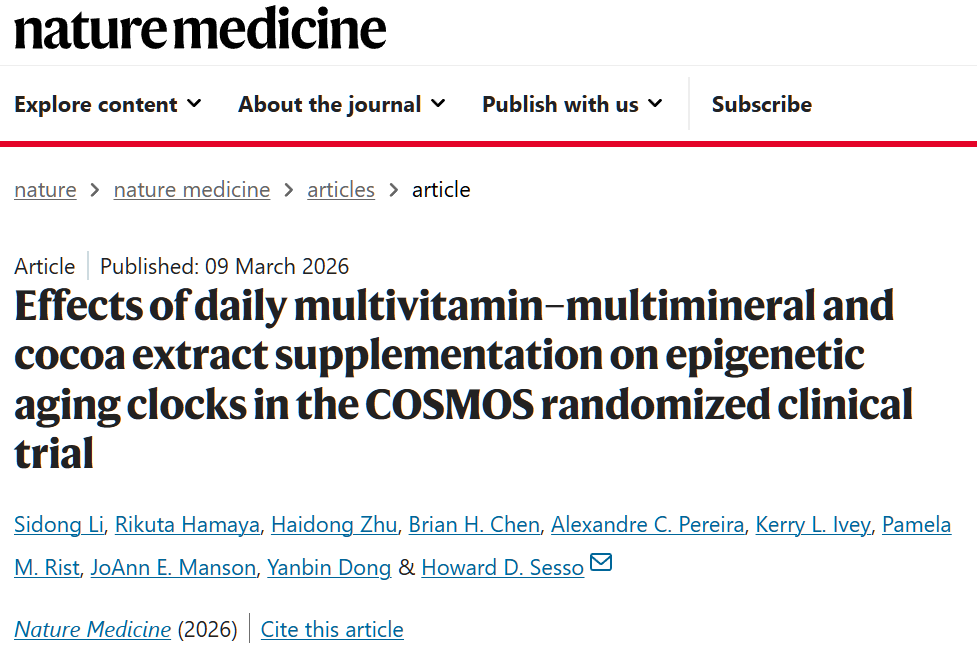Click the Subscribe link
This screenshot has width=977, height=655.
click(761, 104)
